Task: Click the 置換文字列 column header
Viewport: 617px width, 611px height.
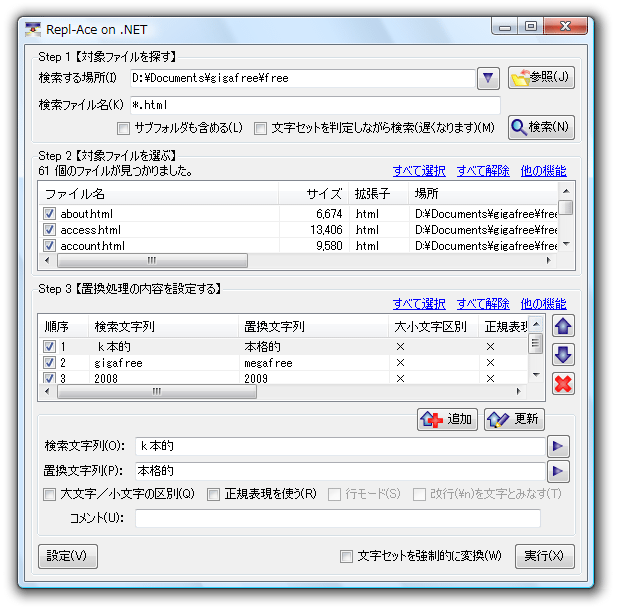Action: [314, 326]
